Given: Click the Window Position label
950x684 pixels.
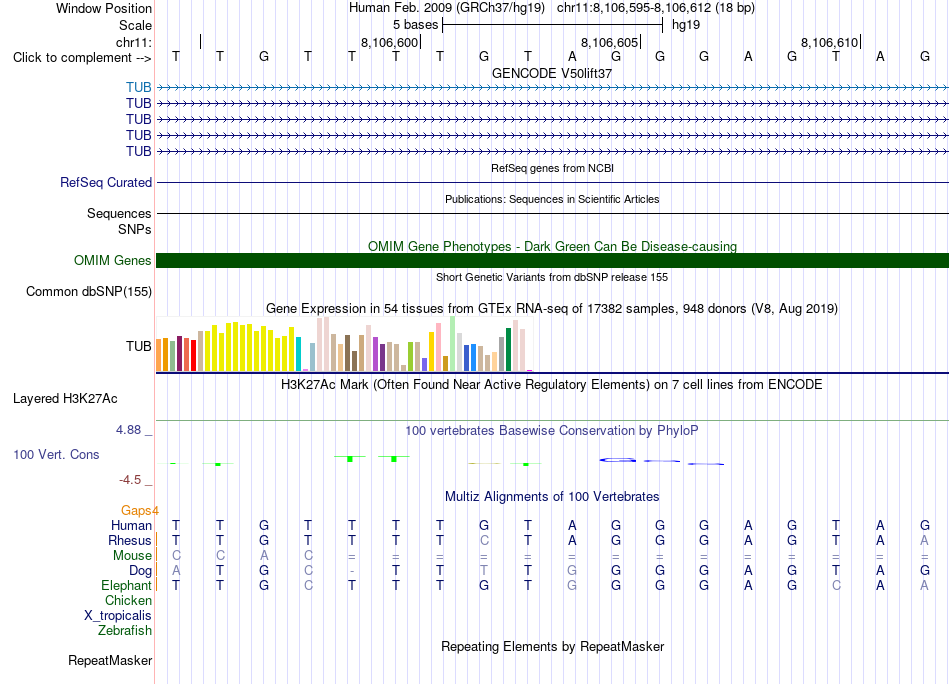Looking at the screenshot, I should (x=104, y=8).
